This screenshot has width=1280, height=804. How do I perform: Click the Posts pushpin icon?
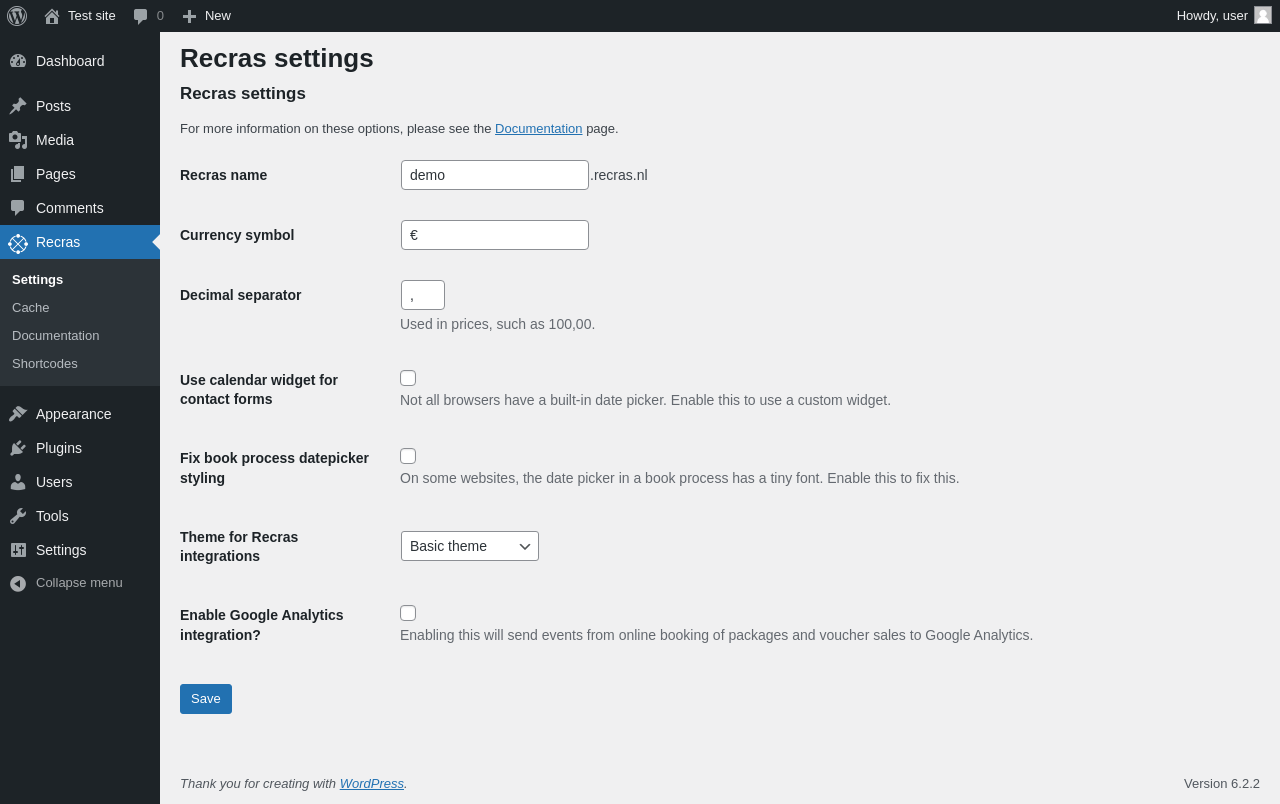tap(18, 106)
